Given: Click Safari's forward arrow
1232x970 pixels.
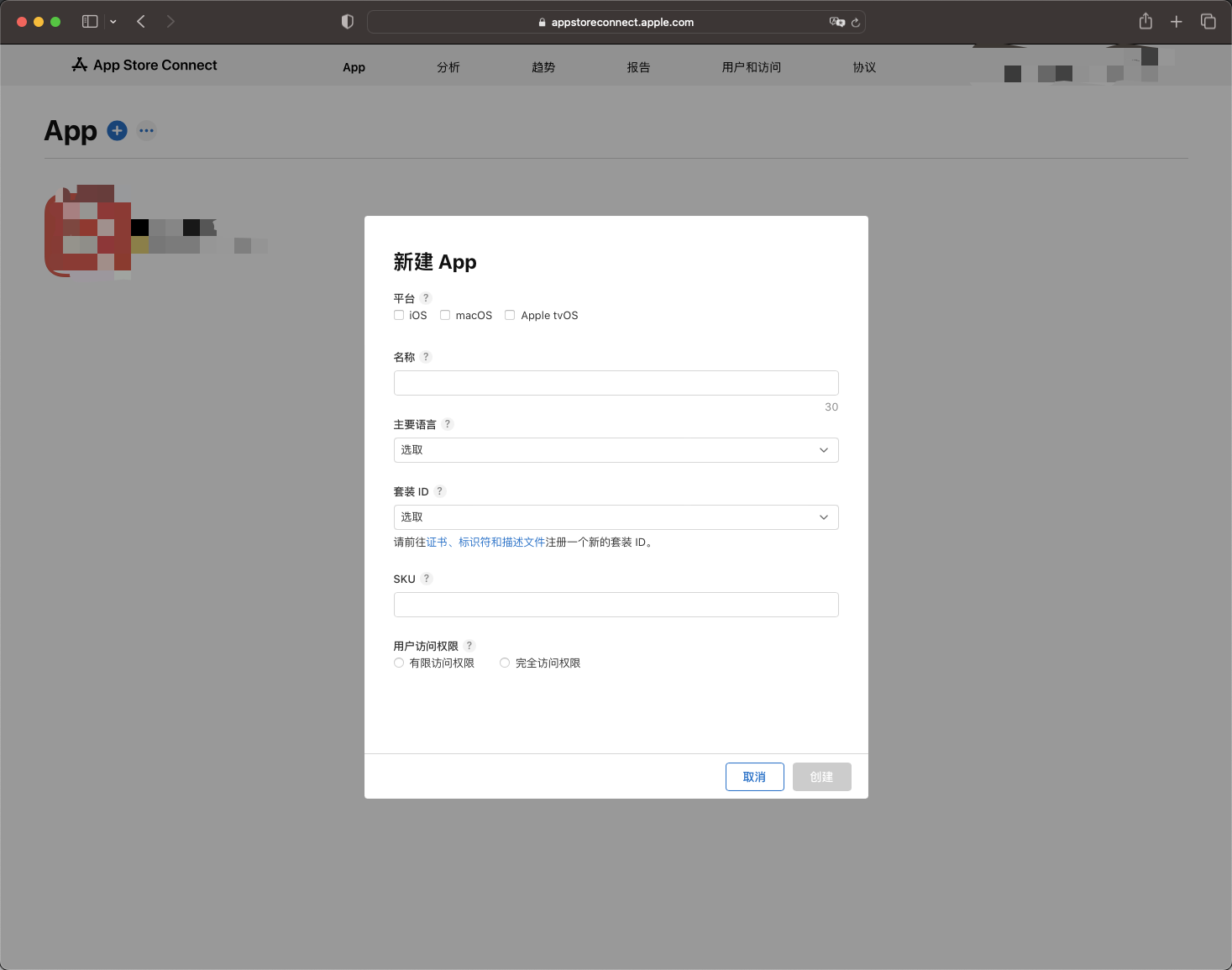Looking at the screenshot, I should 170,22.
